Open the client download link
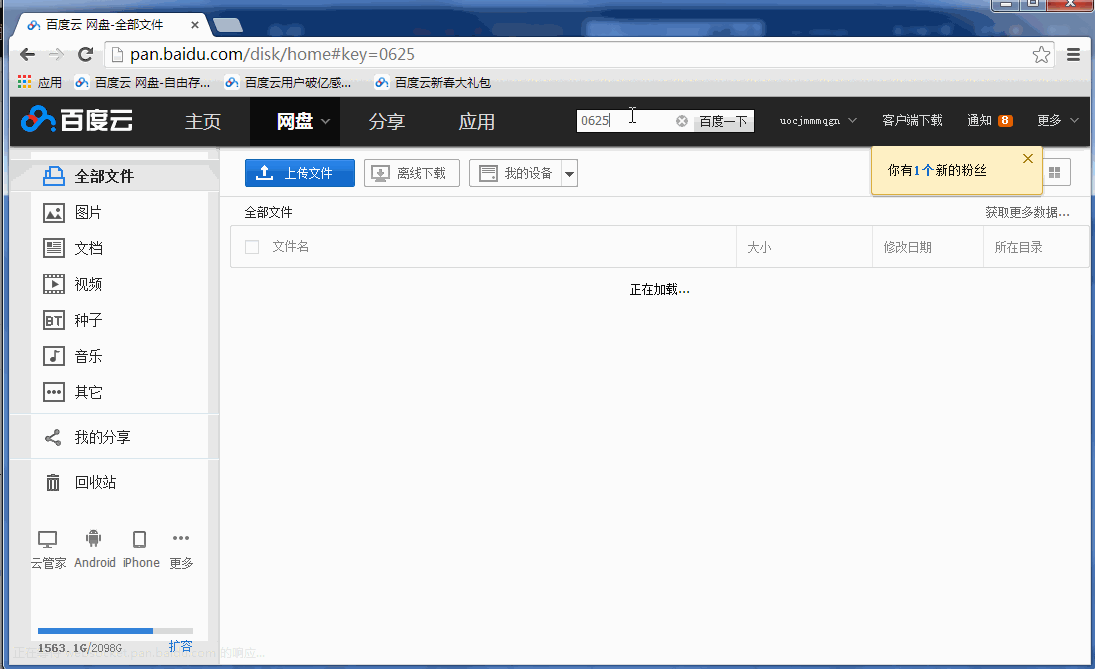The width and height of the screenshot is (1095, 669). (912, 120)
